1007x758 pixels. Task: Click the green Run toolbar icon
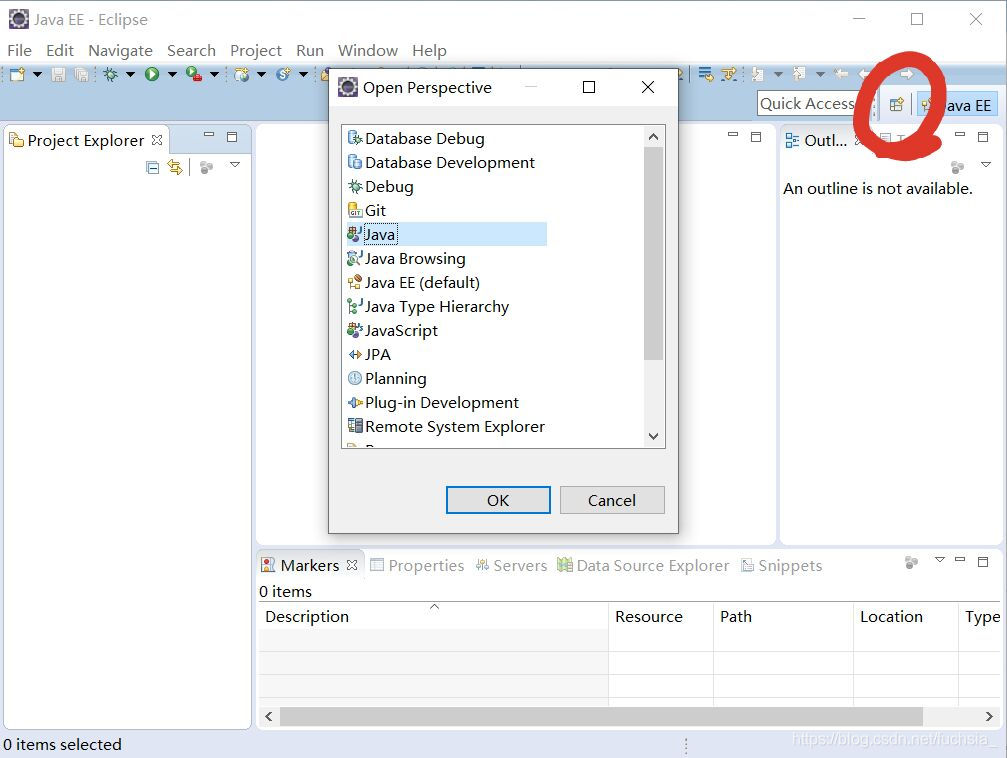[152, 75]
